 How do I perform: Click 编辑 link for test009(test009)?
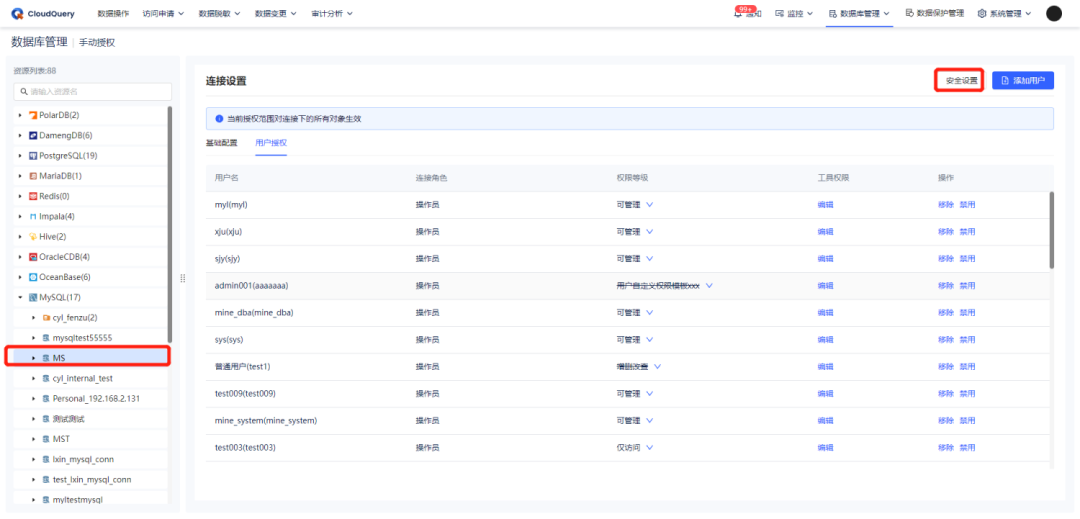pyautogui.click(x=825, y=394)
